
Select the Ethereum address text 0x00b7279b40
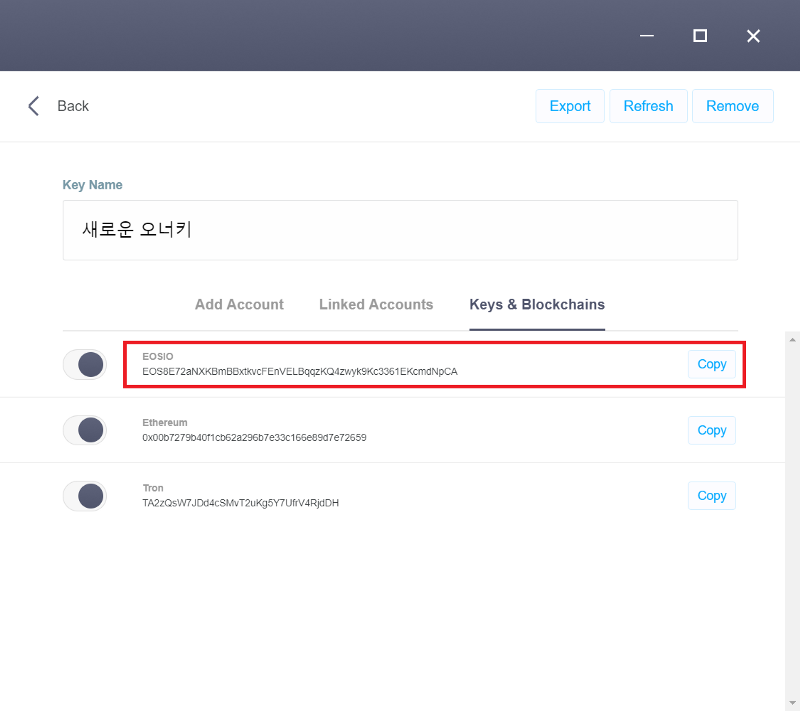(254, 438)
